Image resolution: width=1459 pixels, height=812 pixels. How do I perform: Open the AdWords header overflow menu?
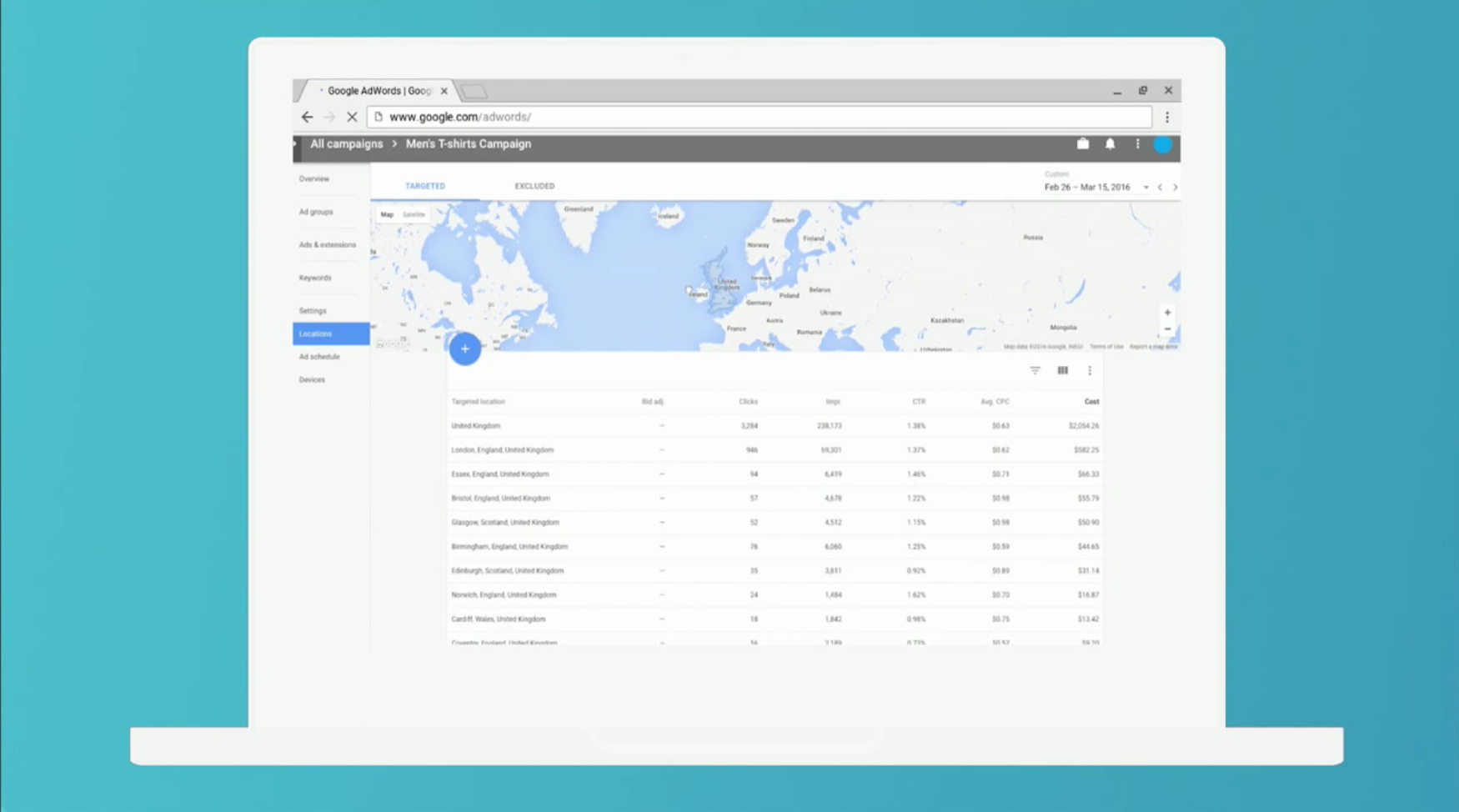coord(1137,143)
